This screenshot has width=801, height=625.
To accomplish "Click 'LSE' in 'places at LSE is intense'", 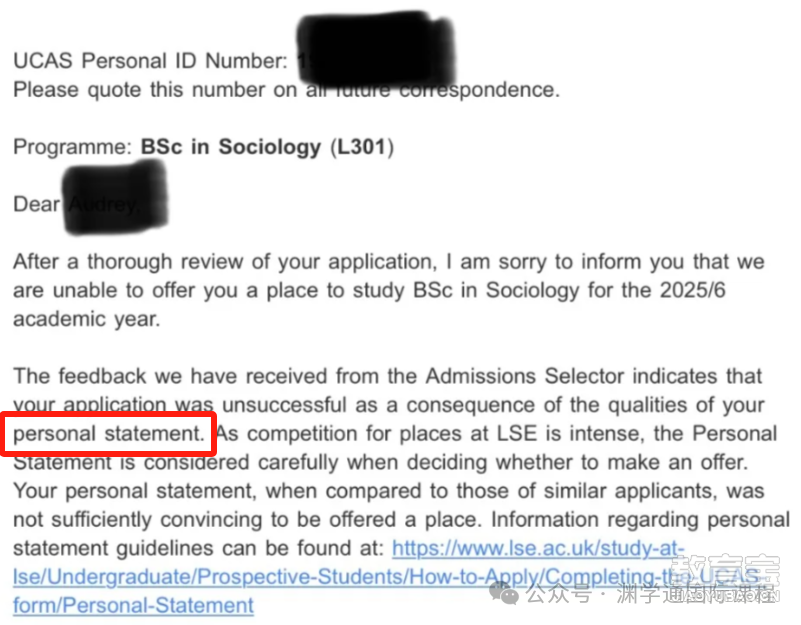I will click(517, 434).
